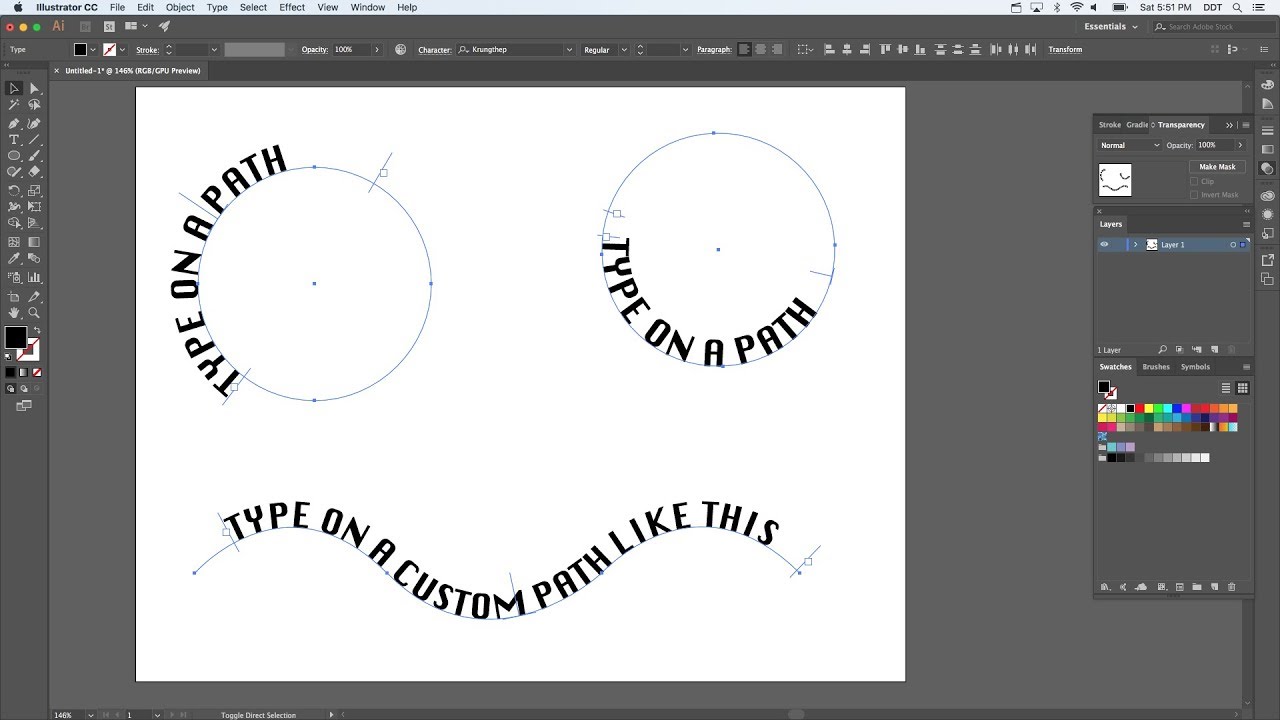Select the Rotate tool
The width and height of the screenshot is (1280, 720).
click(14, 190)
